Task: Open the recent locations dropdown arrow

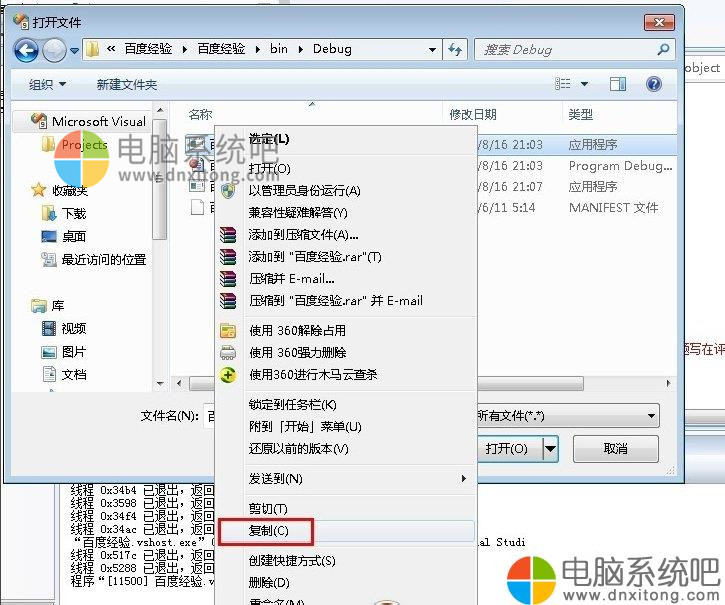Action: [x=74, y=50]
